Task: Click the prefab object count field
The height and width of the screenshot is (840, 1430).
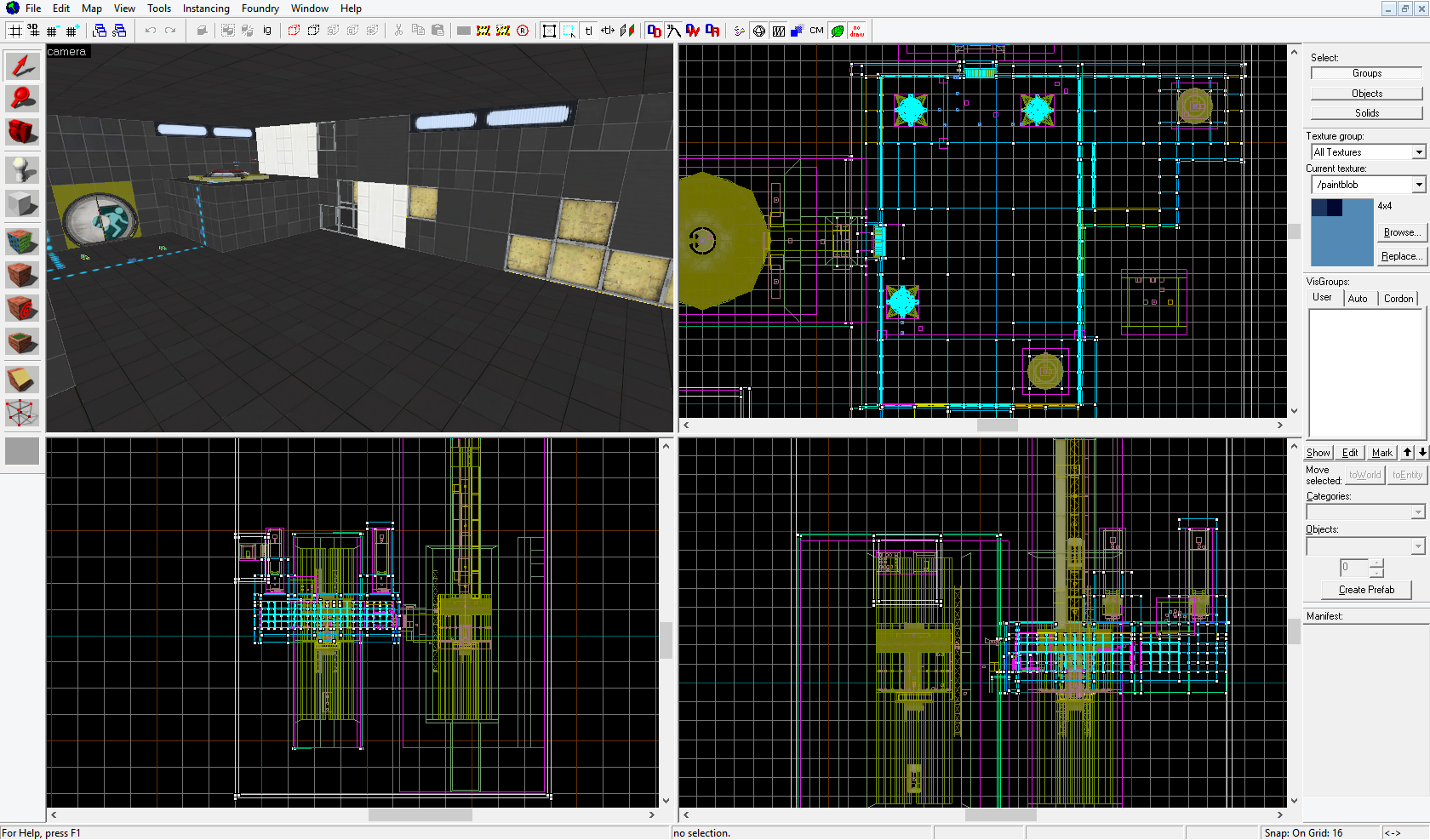Action: click(x=1353, y=567)
